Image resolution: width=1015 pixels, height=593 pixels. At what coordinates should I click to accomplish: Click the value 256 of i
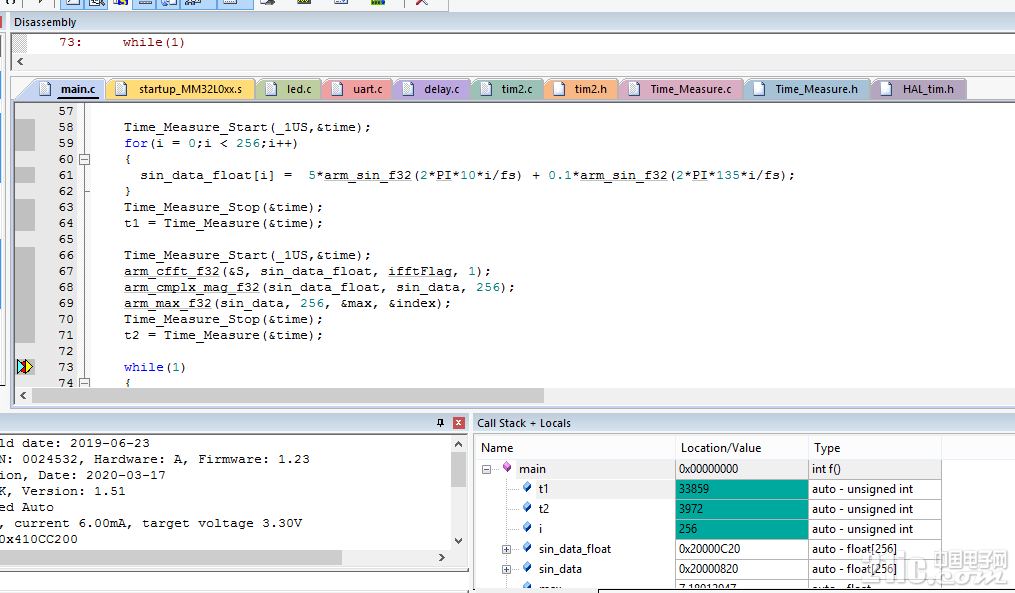click(687, 529)
